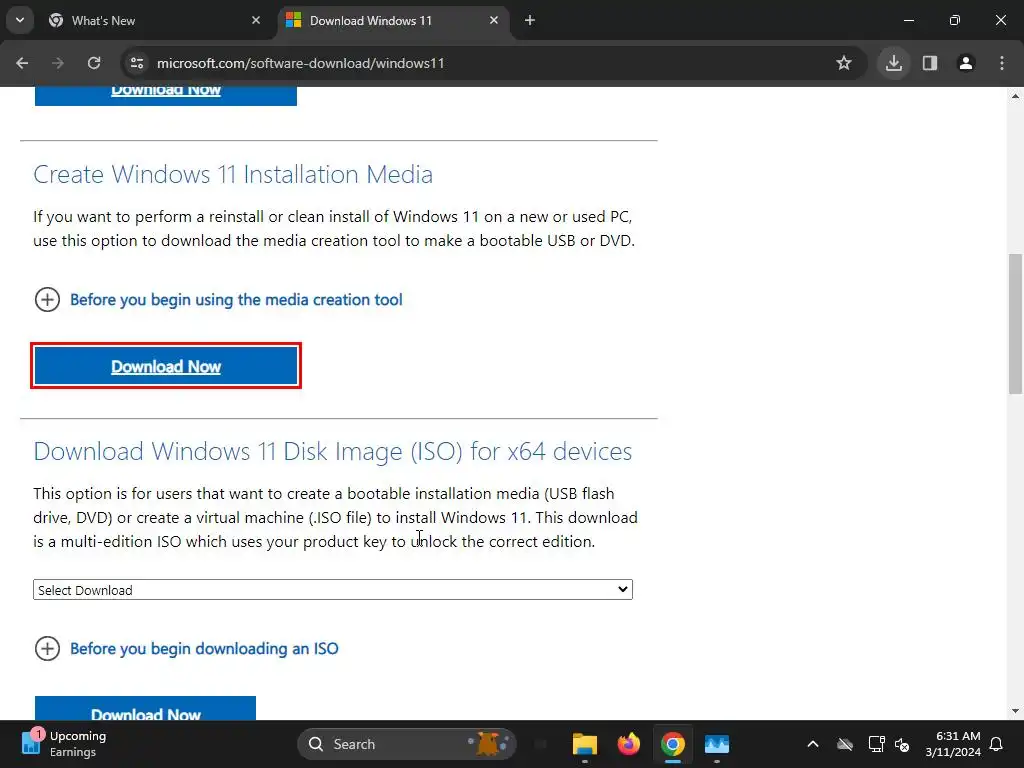Click the Chrome taskbar icon
Screen dimensions: 1024x768
pos(673,744)
